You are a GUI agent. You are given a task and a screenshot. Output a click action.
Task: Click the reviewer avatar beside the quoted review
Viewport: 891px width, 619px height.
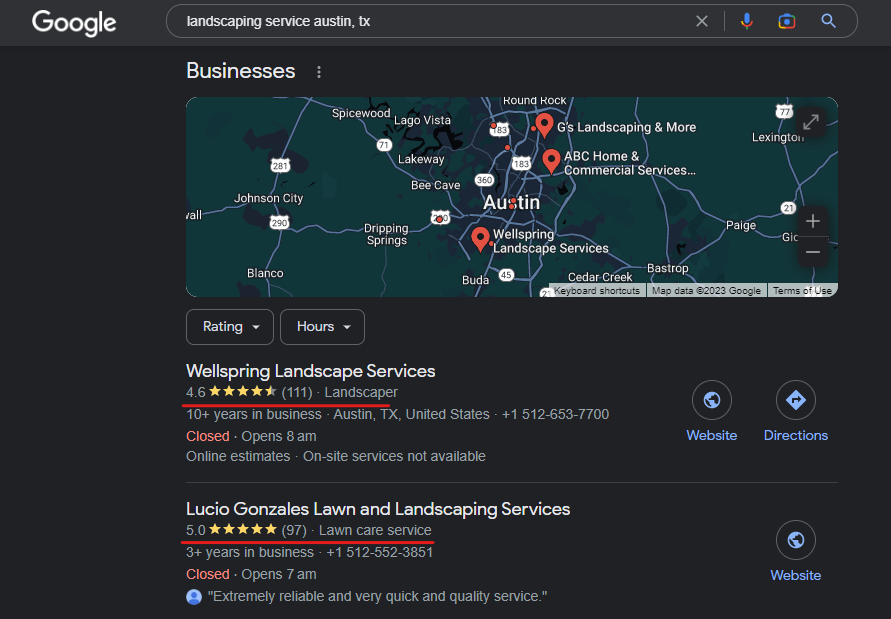pyautogui.click(x=194, y=597)
